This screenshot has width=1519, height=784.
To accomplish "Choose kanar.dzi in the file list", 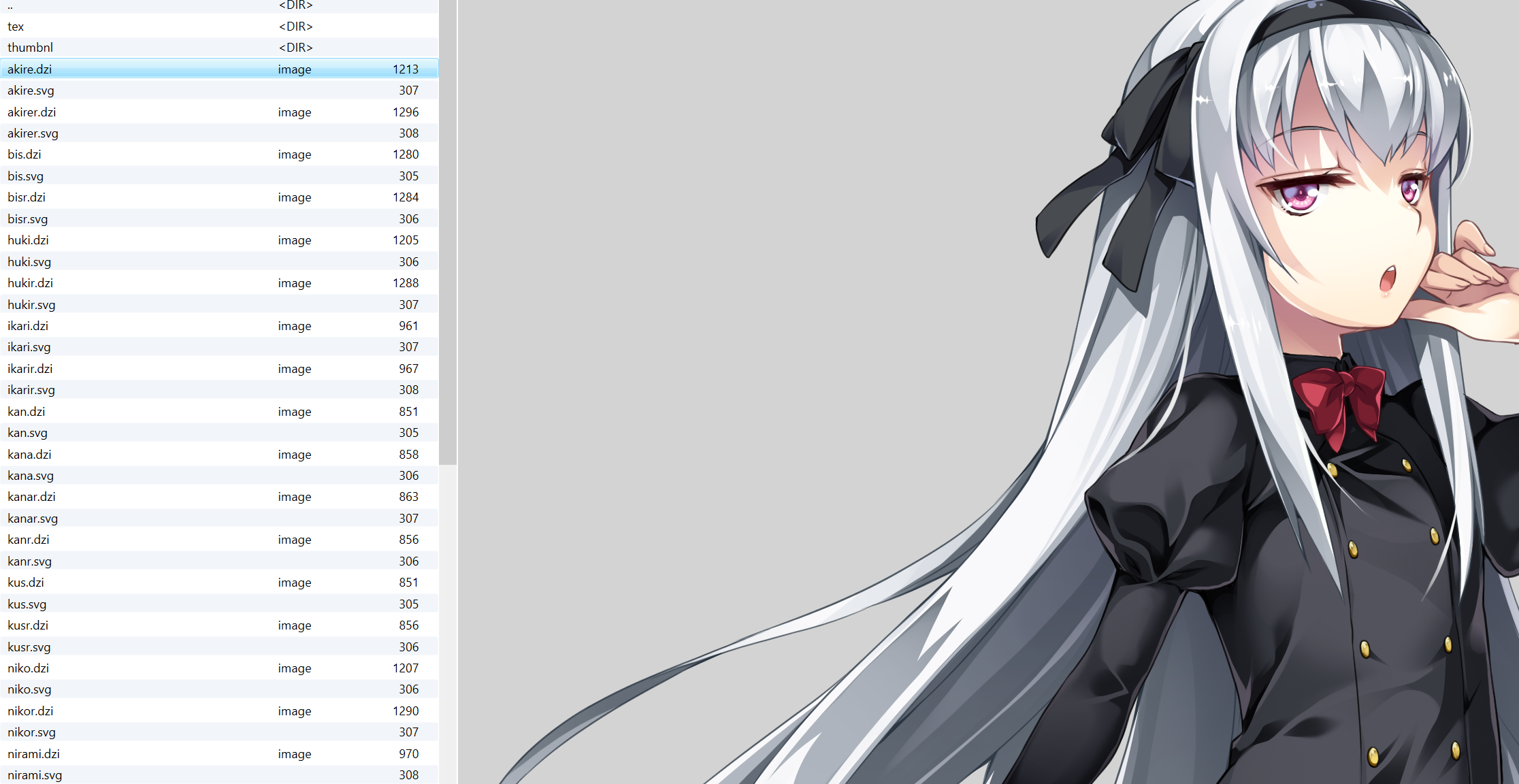I will coord(32,497).
